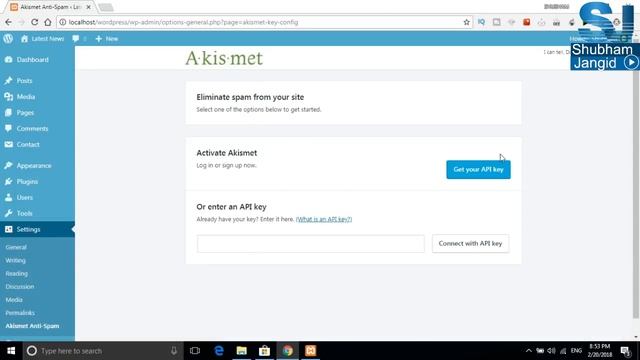This screenshot has height=360, width=640.
Task: Bookmark page with star icon
Action: (467, 22)
